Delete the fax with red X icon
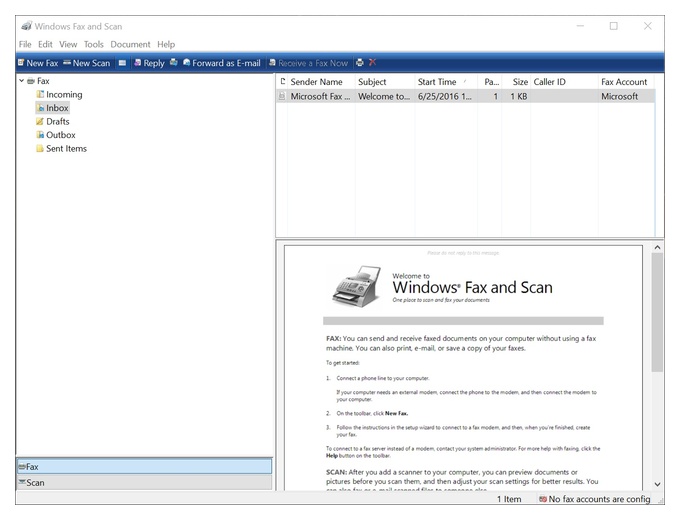This screenshot has width=680, height=520. [373, 62]
